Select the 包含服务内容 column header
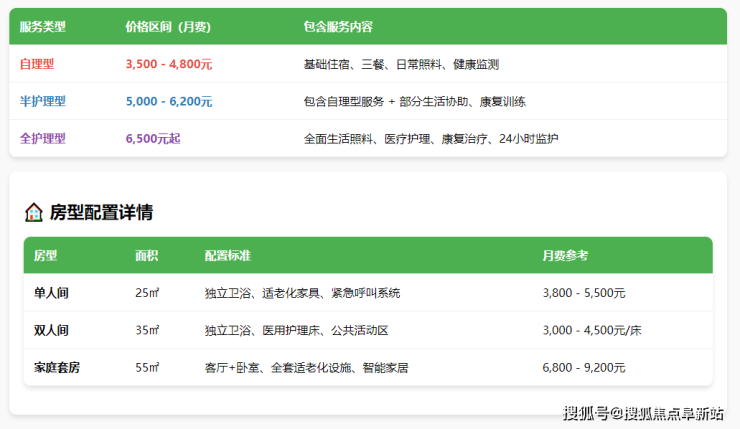 (x=338, y=25)
